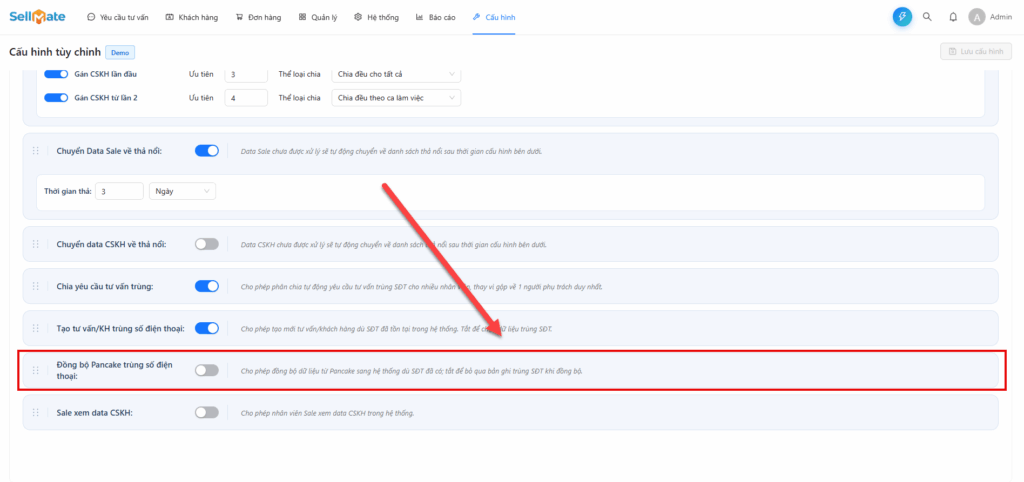Open the Chia đều cho tất cả dropdown
This screenshot has height=482, width=1024.
pyautogui.click(x=396, y=74)
